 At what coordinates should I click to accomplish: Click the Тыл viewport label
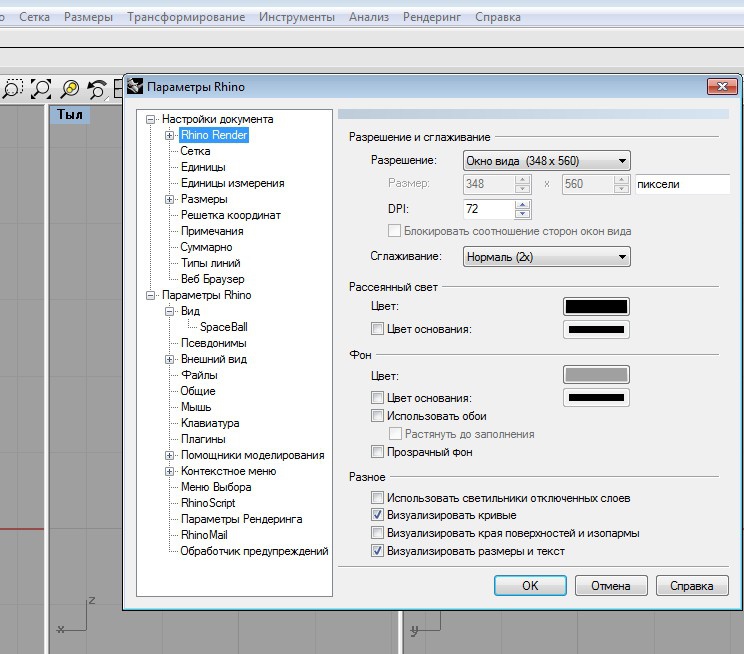pos(69,115)
